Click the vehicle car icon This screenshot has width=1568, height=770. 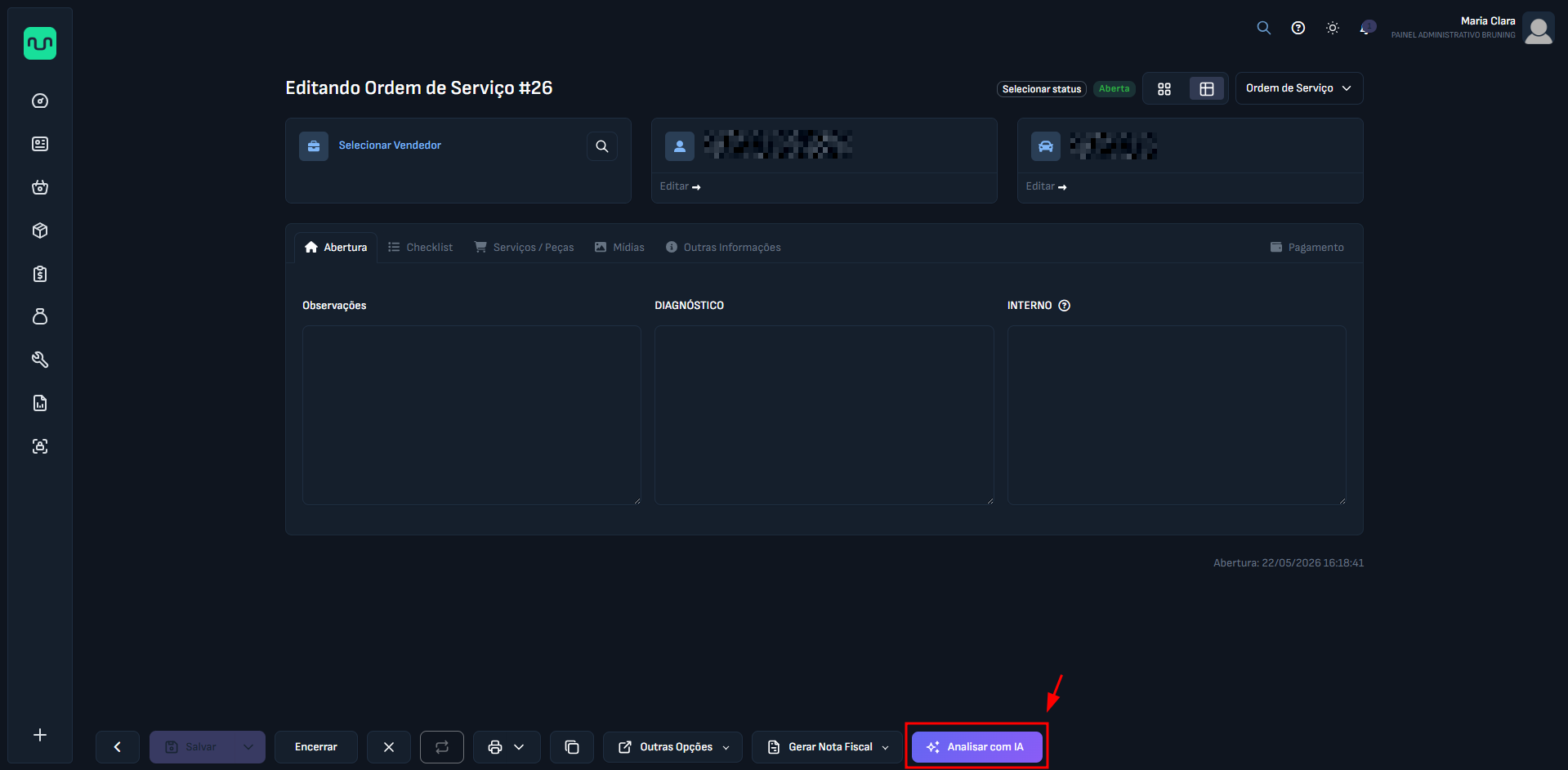(1046, 146)
